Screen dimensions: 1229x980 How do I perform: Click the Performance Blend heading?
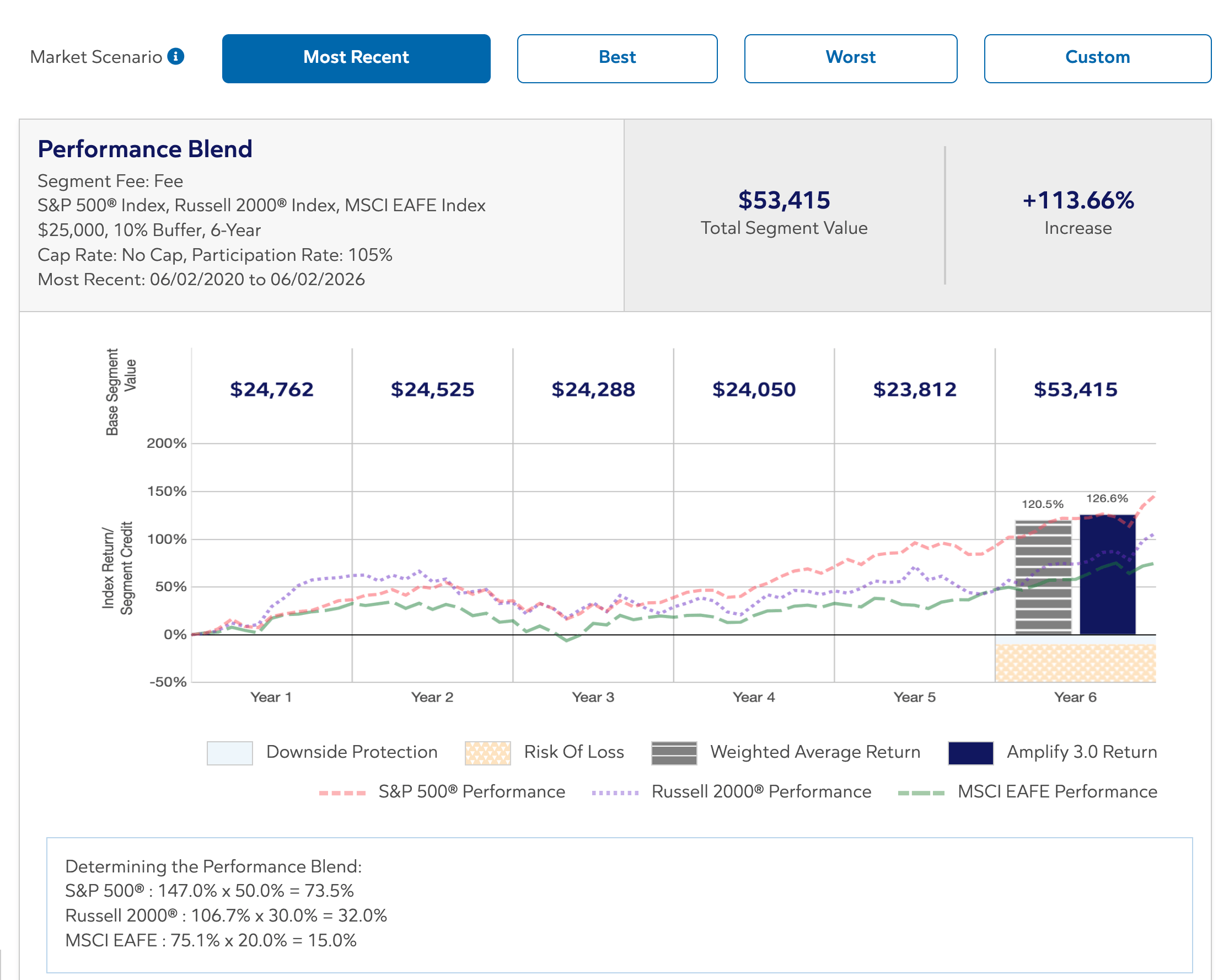tap(145, 149)
